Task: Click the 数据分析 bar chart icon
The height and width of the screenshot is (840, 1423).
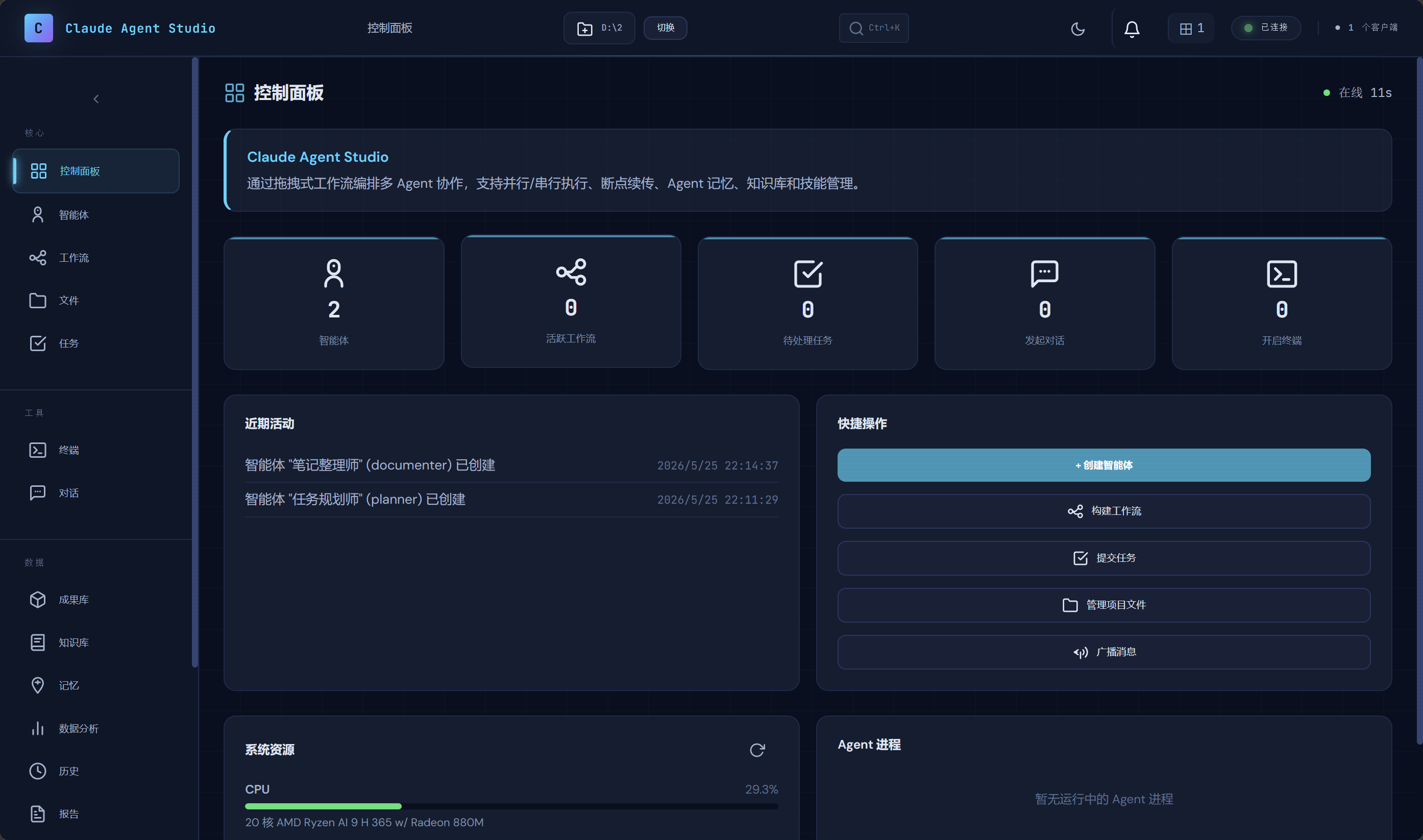Action: click(x=37, y=728)
